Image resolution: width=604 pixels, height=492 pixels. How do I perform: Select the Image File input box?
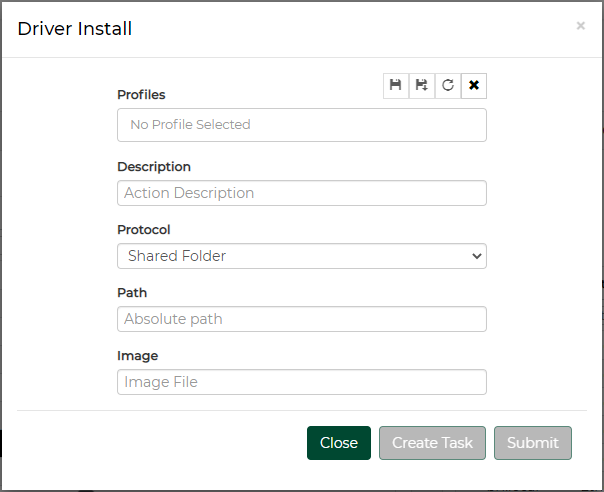click(x=301, y=382)
